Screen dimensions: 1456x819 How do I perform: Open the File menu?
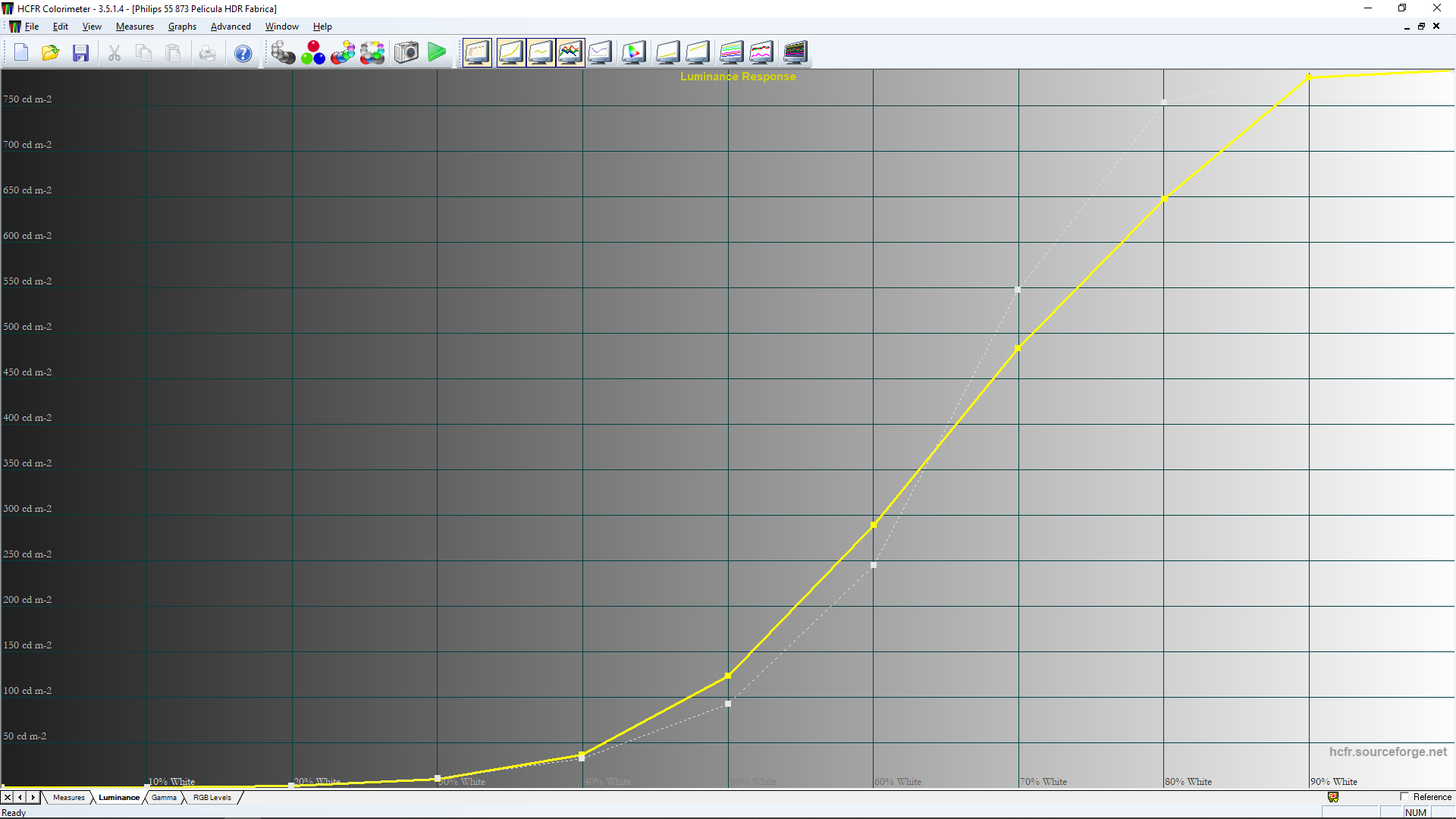32,27
